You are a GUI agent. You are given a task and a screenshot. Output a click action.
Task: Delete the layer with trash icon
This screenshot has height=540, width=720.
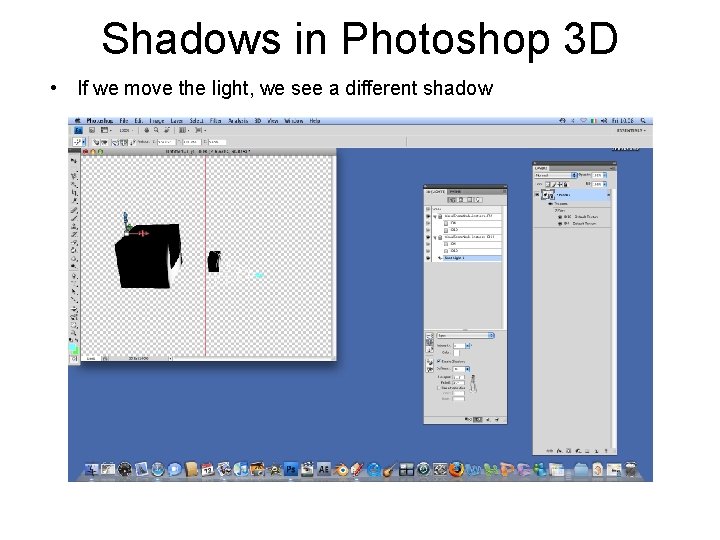606,451
